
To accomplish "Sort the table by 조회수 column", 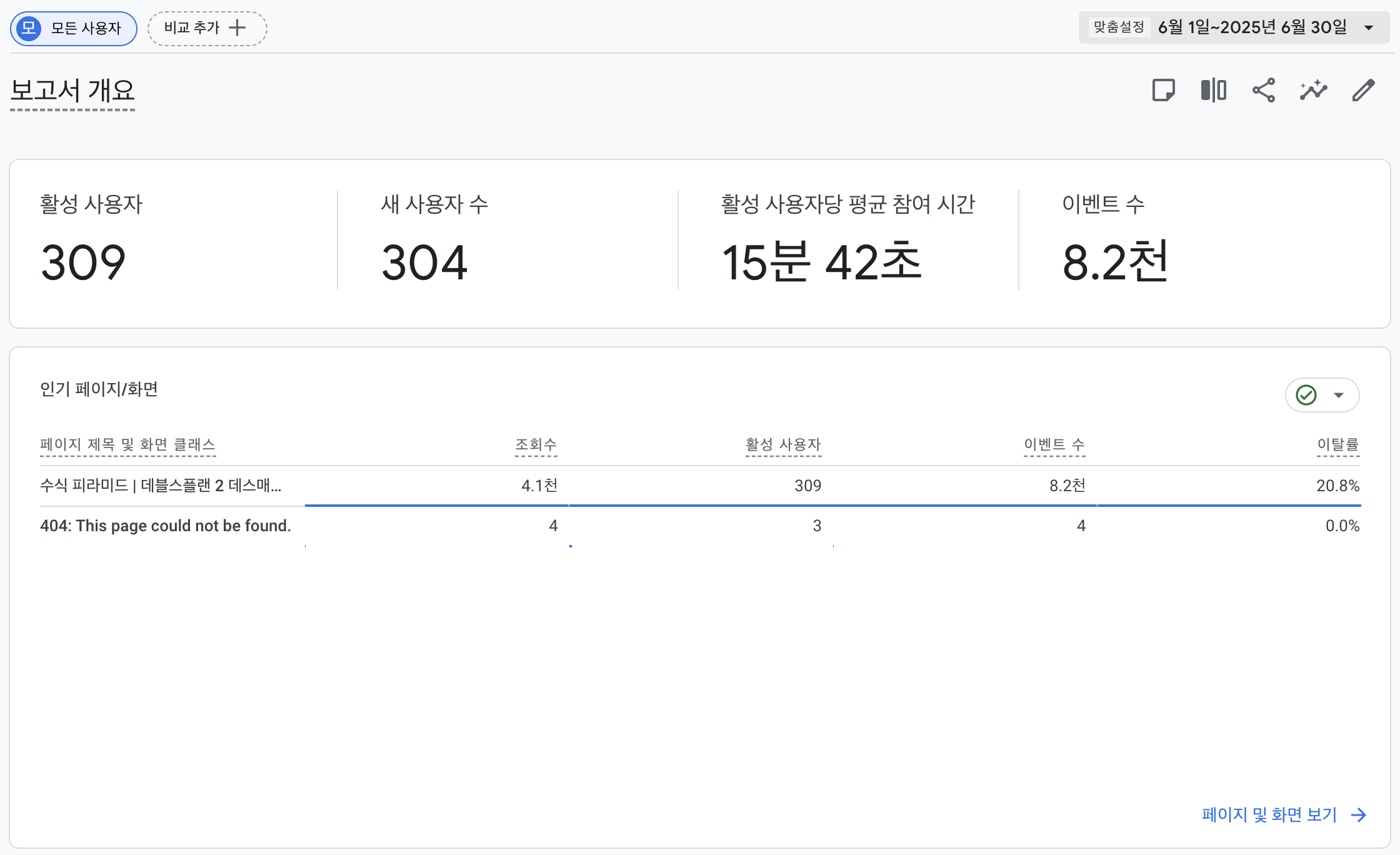I will [x=536, y=445].
